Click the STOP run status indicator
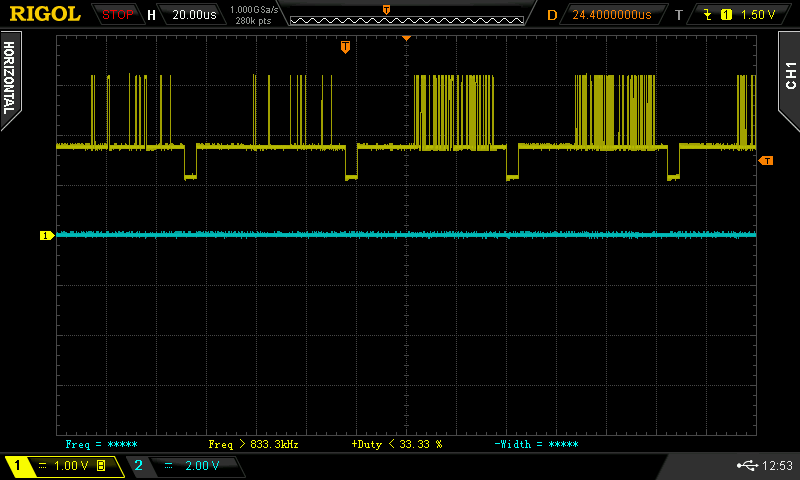Image resolution: width=800 pixels, height=480 pixels. pyautogui.click(x=117, y=15)
